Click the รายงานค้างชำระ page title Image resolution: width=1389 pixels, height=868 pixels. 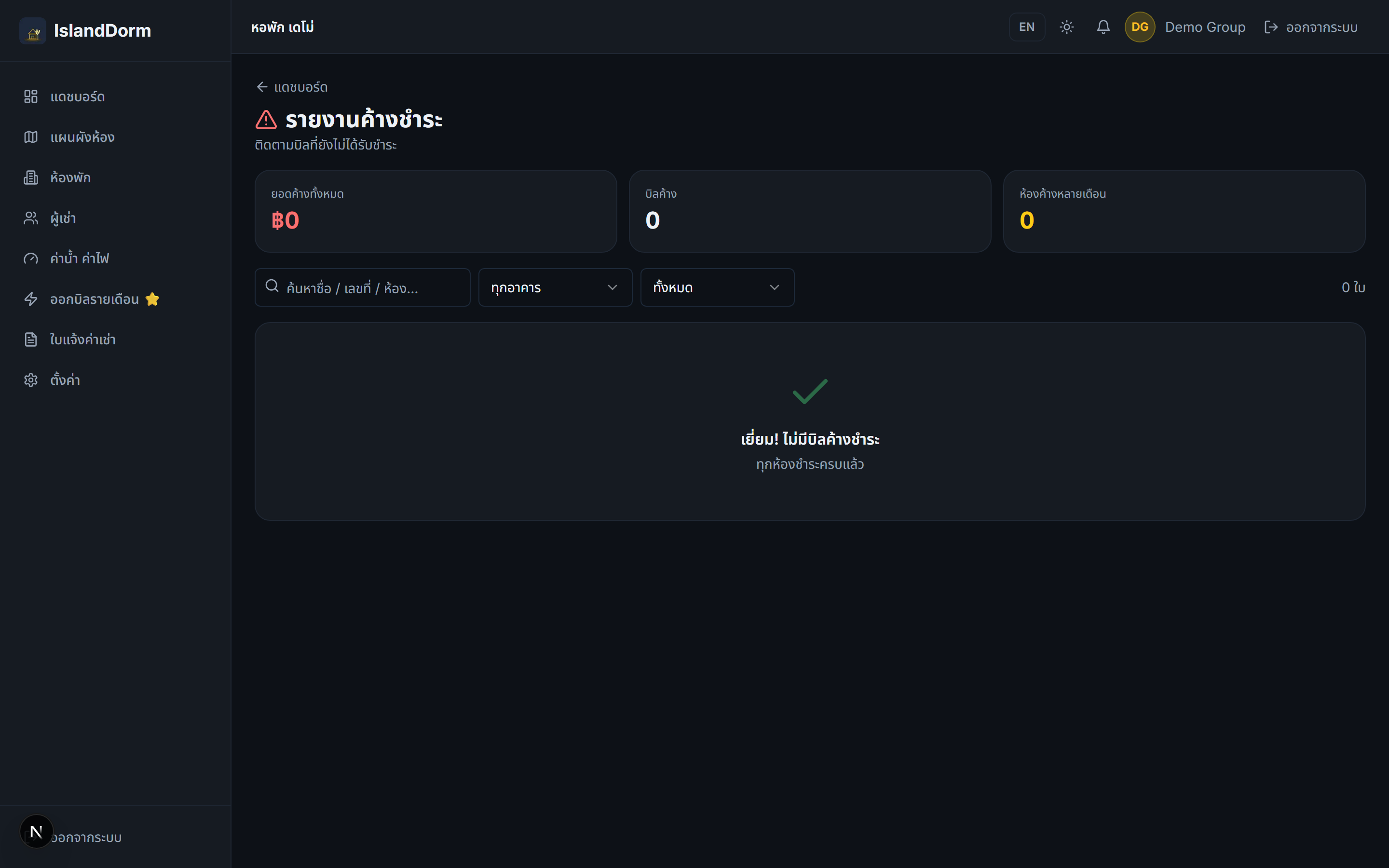[364, 120]
